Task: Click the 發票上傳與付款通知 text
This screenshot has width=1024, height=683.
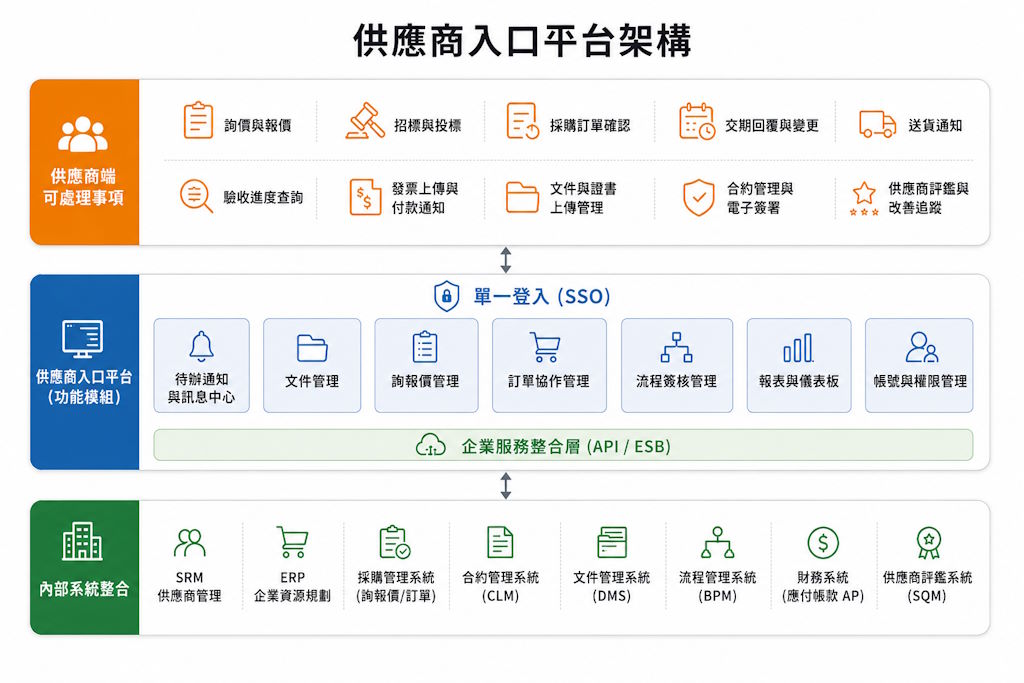Action: coord(425,198)
